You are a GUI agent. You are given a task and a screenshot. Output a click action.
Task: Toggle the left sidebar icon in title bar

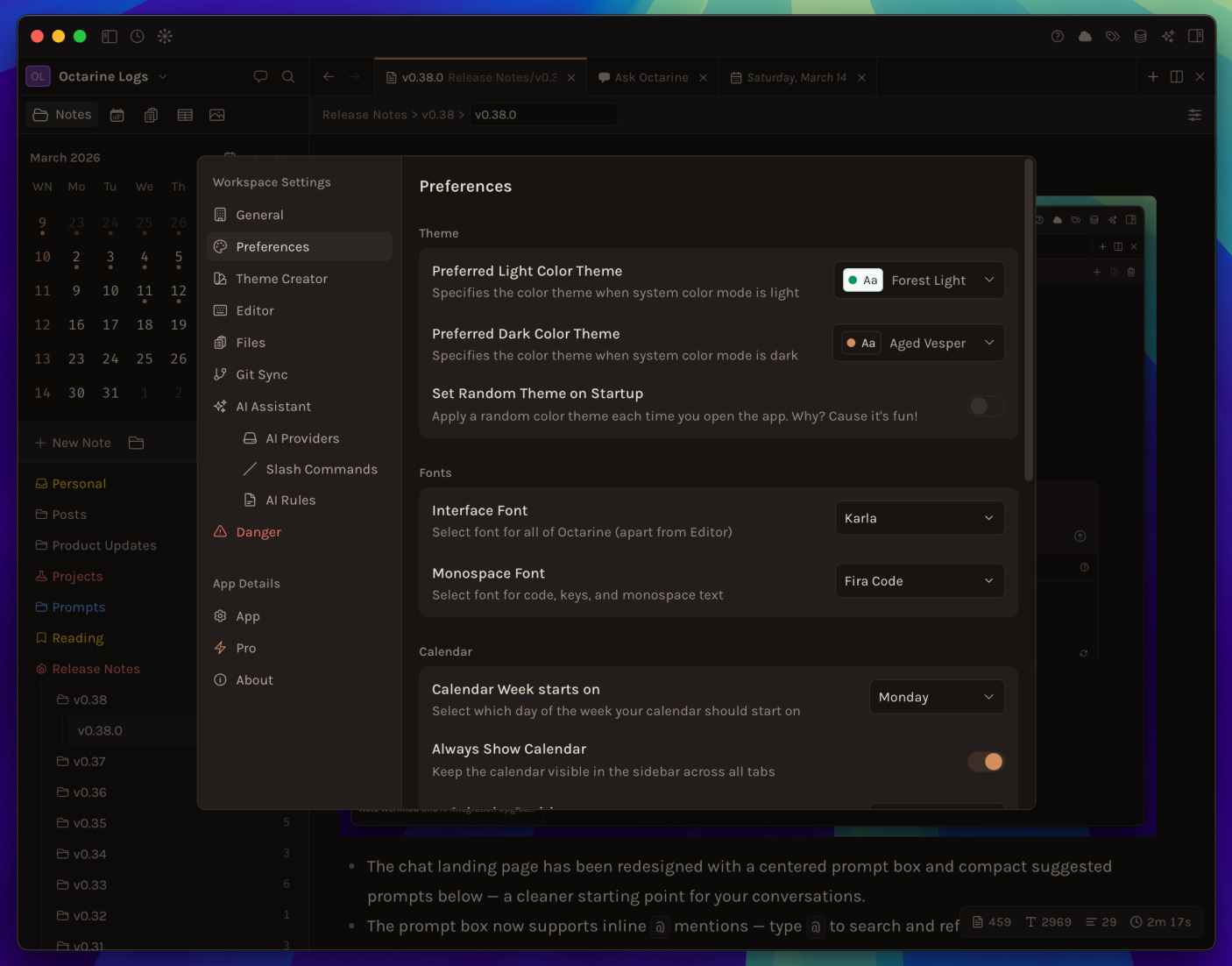pos(110,36)
